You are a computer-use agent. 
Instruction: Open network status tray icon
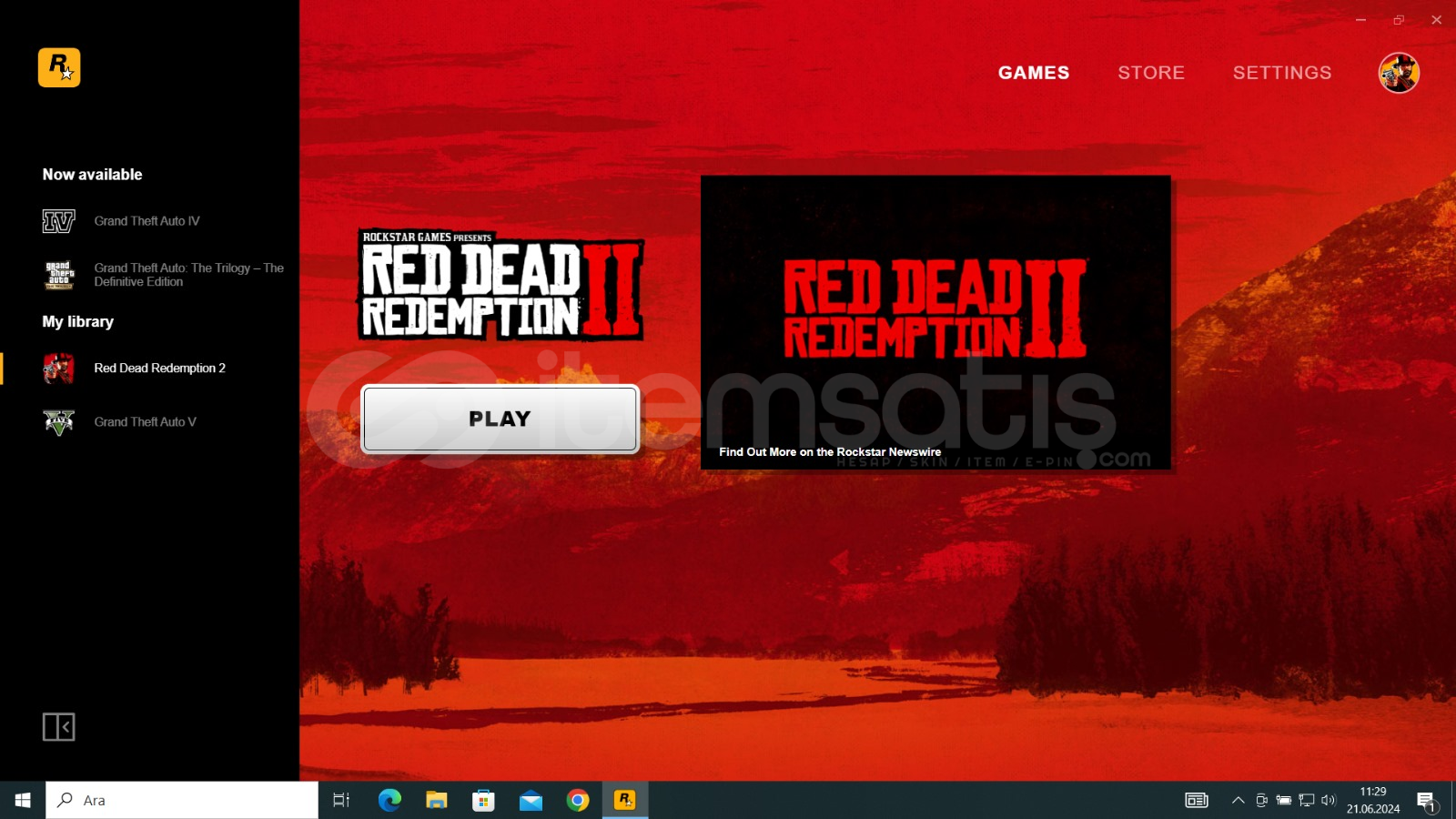coord(1307,800)
